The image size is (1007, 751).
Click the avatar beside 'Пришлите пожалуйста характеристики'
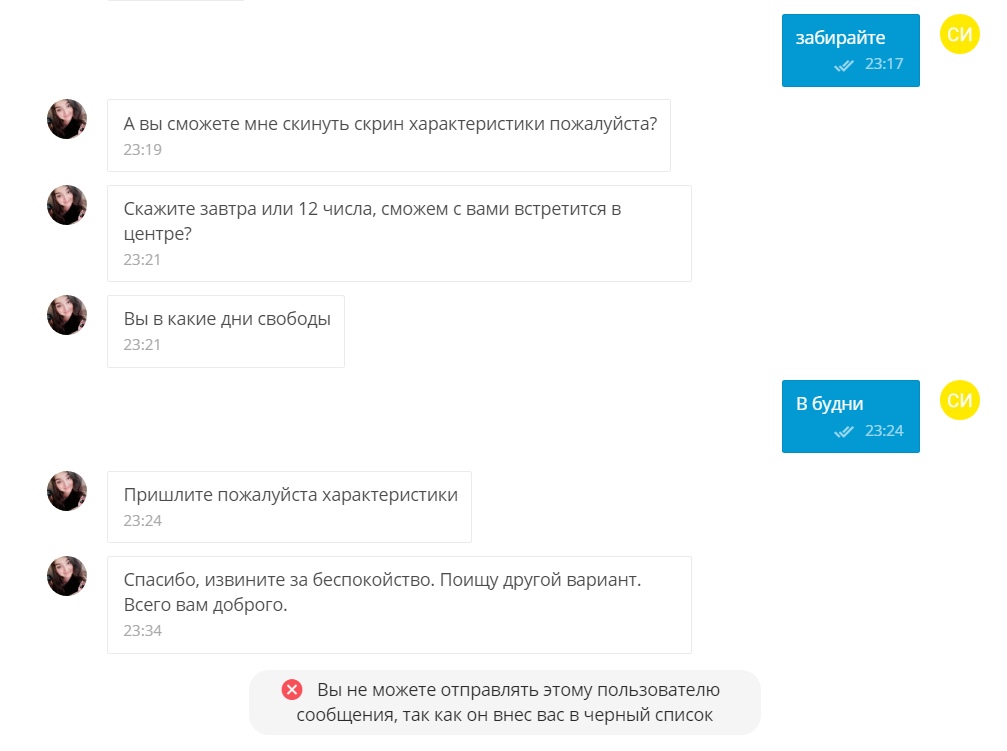(x=67, y=491)
